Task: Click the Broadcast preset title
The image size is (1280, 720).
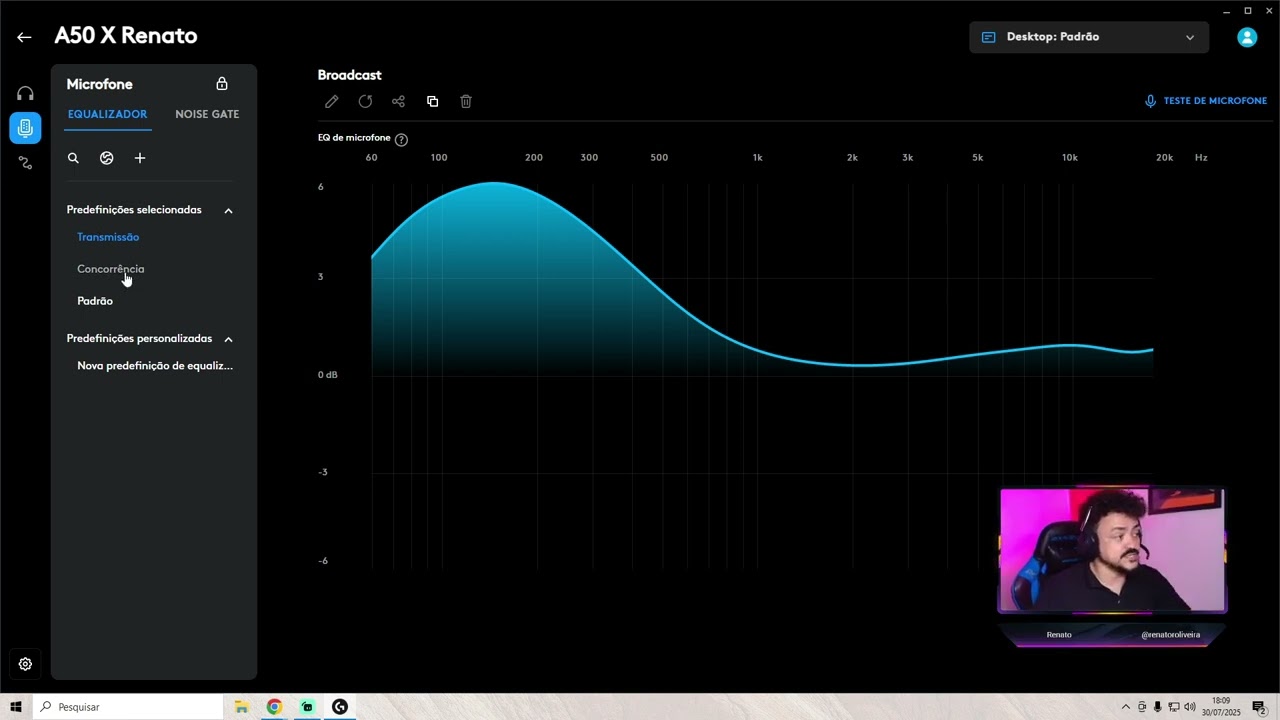Action: point(349,75)
